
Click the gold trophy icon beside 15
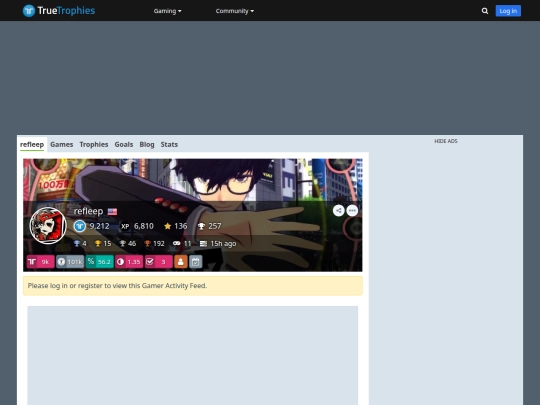click(x=98, y=243)
